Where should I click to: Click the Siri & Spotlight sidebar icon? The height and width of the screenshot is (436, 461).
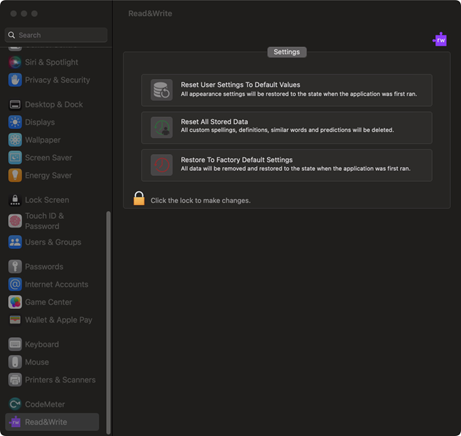tap(15, 62)
